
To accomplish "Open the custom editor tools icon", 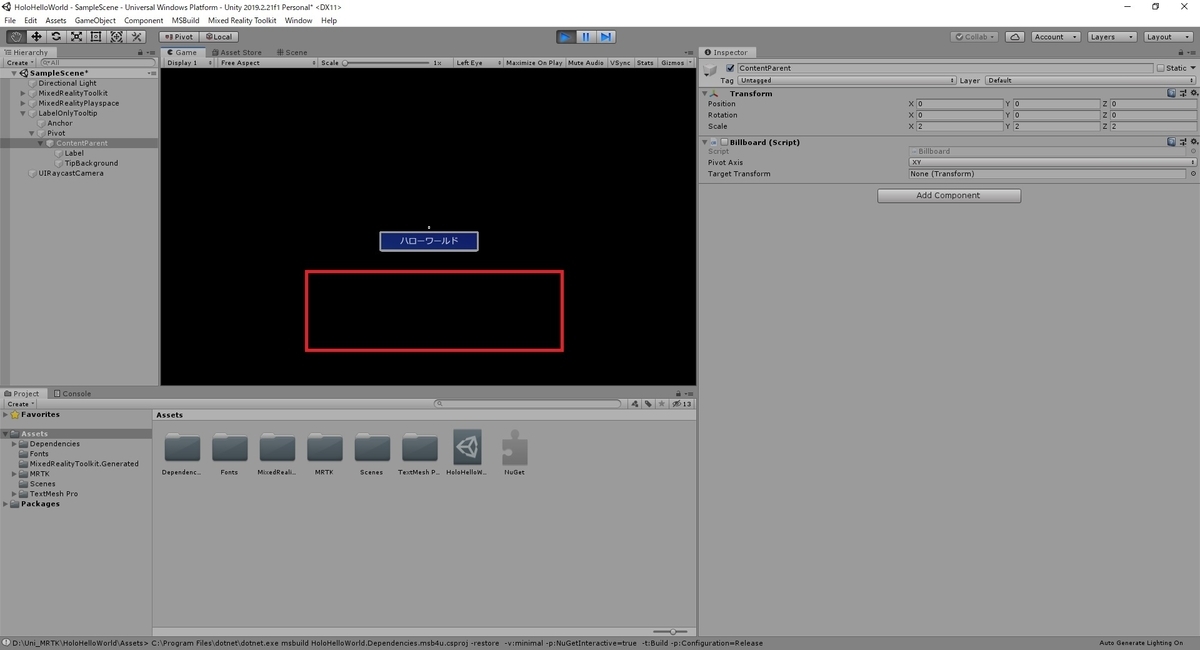I will coord(137,37).
